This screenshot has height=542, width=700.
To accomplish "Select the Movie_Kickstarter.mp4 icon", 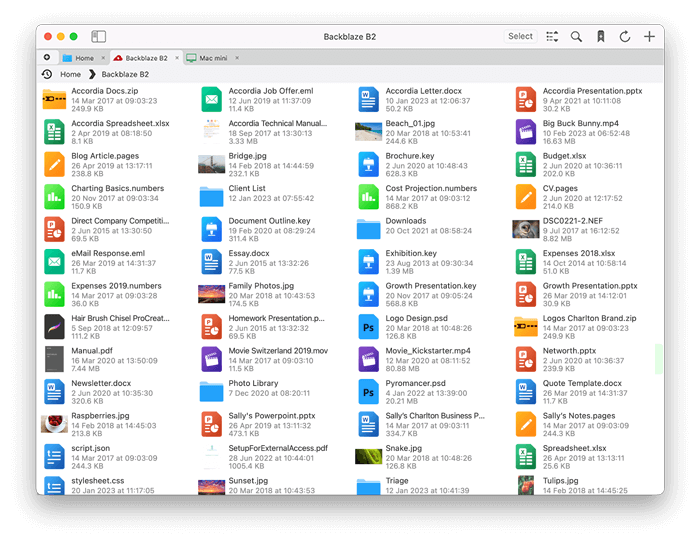I will pos(368,359).
